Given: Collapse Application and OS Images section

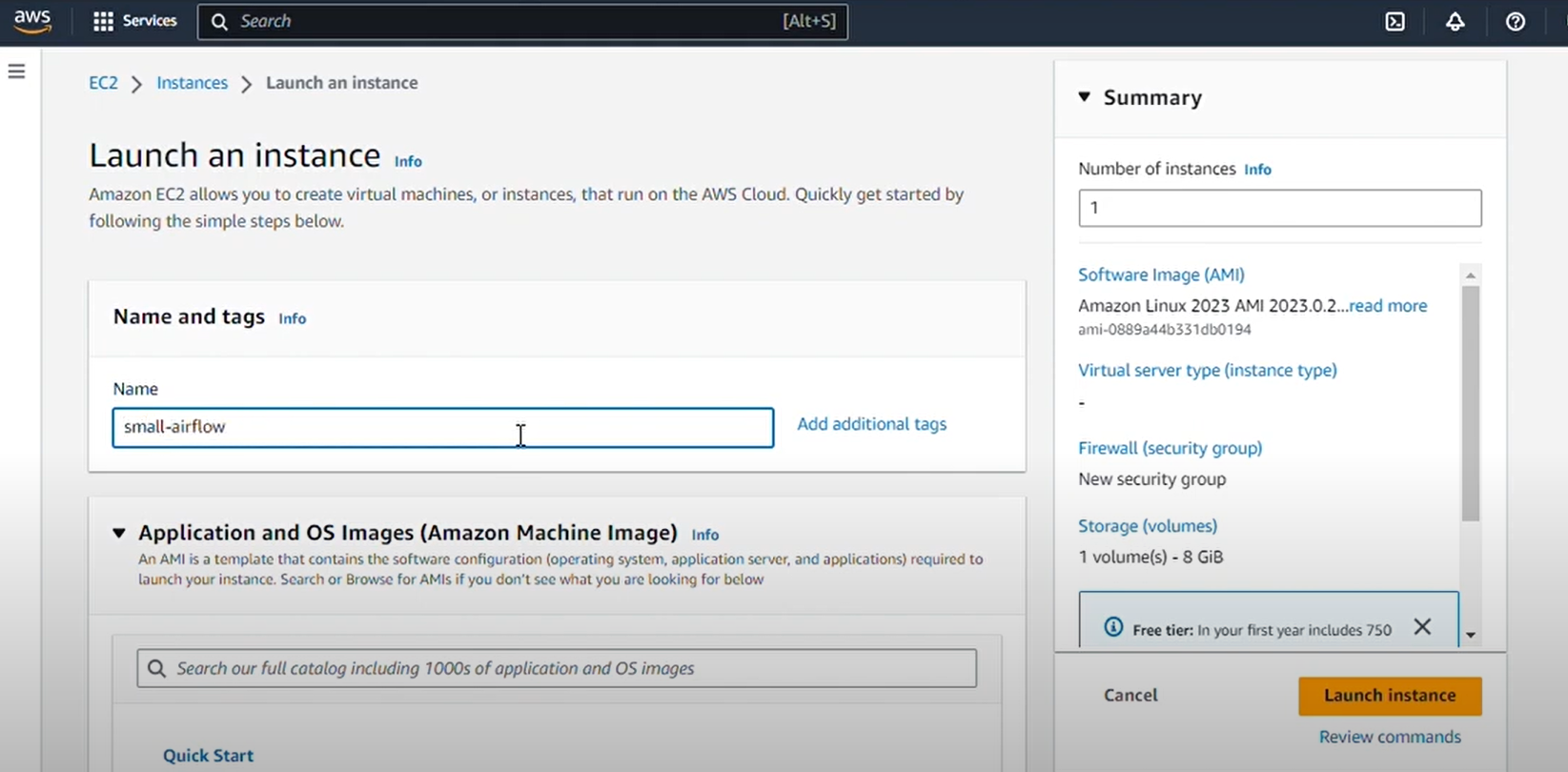Looking at the screenshot, I should pos(119,533).
